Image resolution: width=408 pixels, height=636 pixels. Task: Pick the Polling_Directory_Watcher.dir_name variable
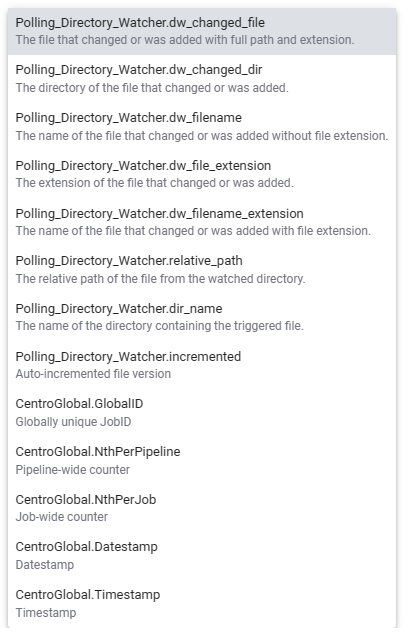[x=202, y=317]
